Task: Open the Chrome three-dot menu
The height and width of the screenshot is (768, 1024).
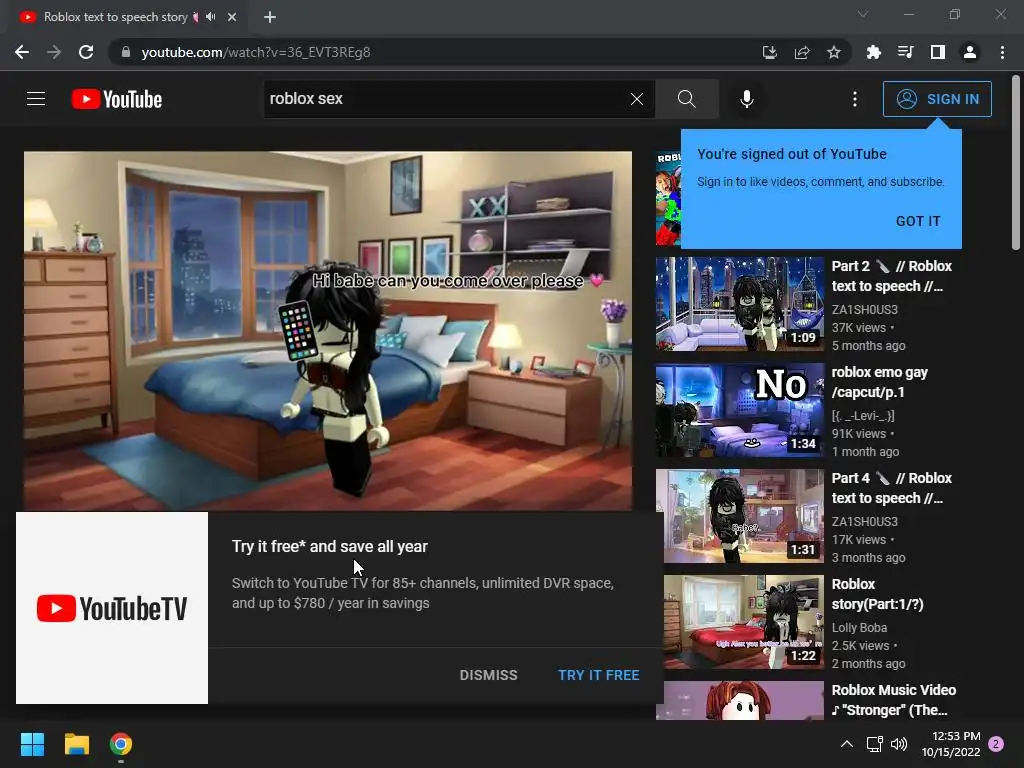Action: tap(1002, 52)
